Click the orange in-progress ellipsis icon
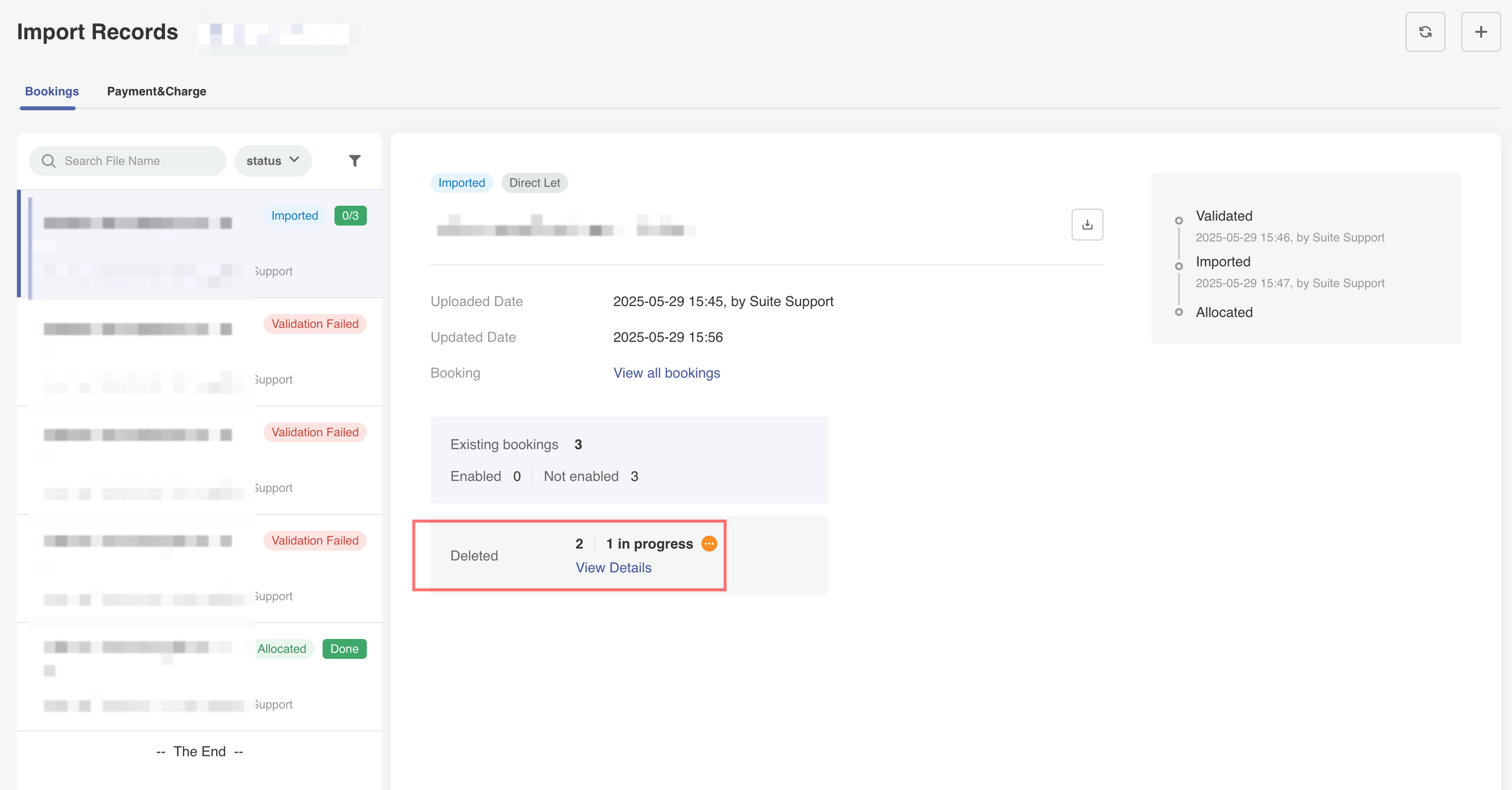1512x790 pixels. [x=709, y=544]
